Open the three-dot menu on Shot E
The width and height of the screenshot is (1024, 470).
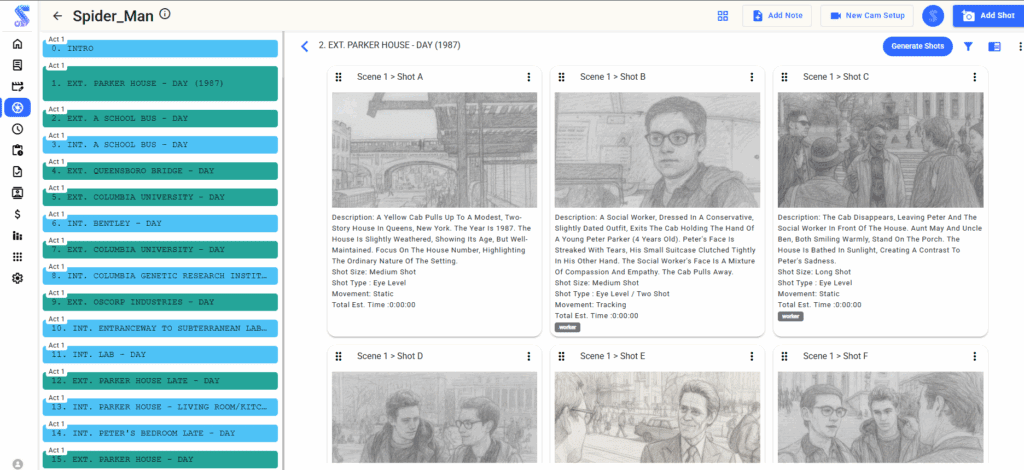[752, 356]
